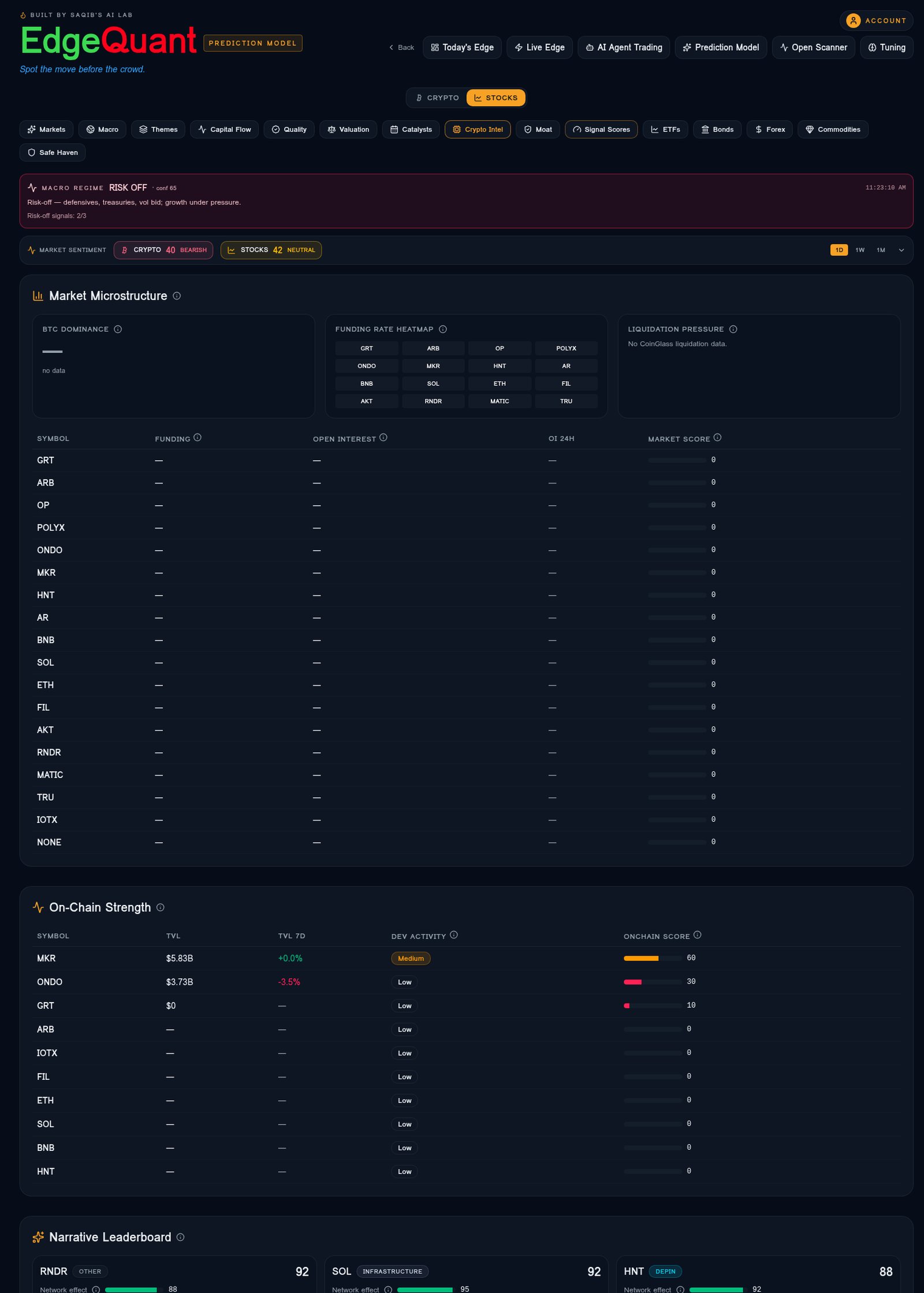Click the Market Microstructure info icon
924x1293 pixels.
point(177,296)
